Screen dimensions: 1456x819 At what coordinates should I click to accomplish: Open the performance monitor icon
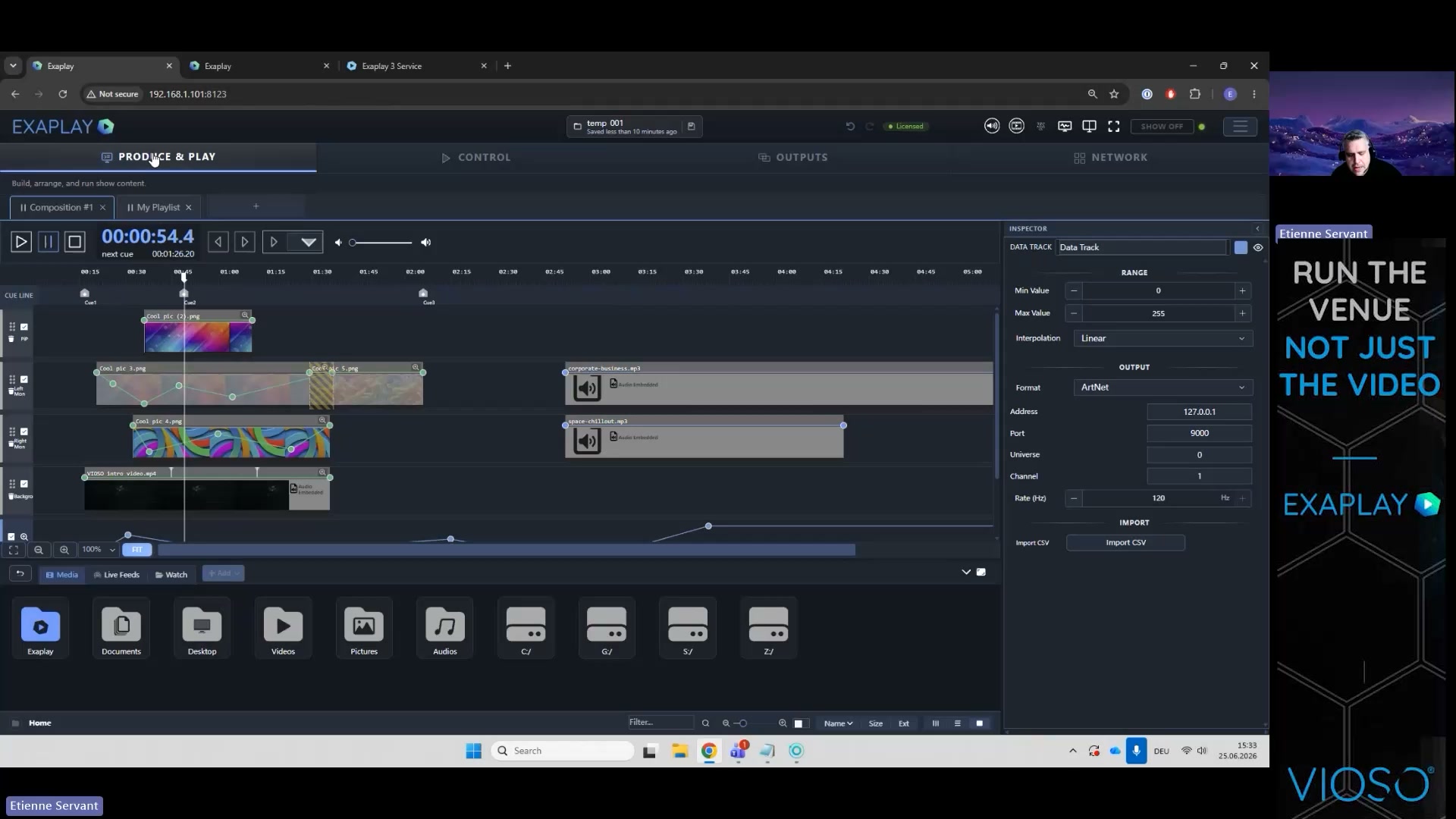coord(1065,127)
